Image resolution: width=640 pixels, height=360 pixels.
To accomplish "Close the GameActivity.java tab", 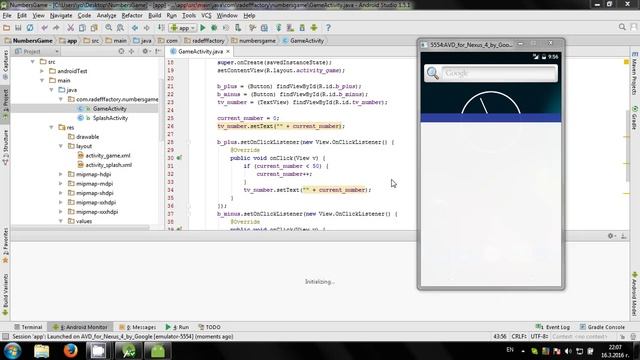I will tap(228, 51).
